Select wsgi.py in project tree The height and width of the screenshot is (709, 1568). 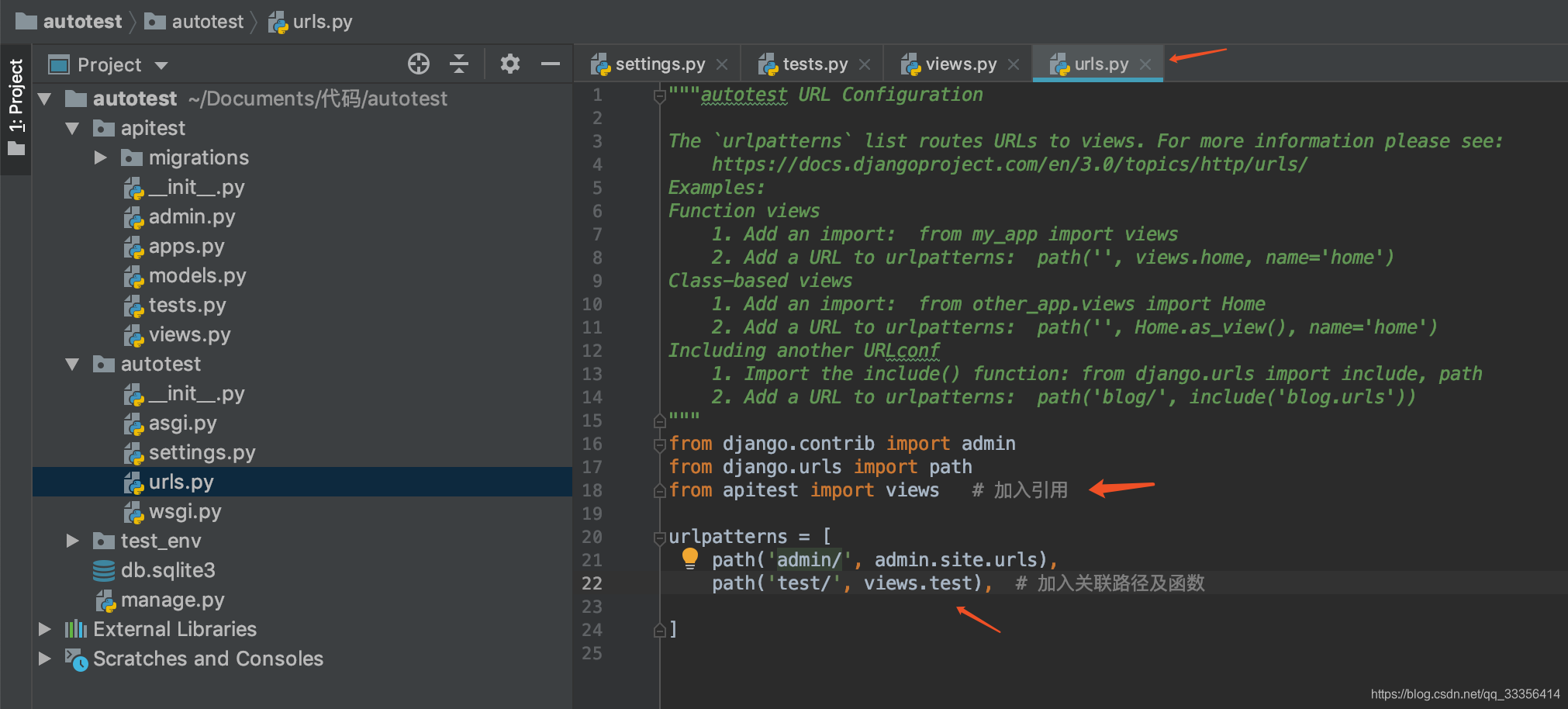185,511
